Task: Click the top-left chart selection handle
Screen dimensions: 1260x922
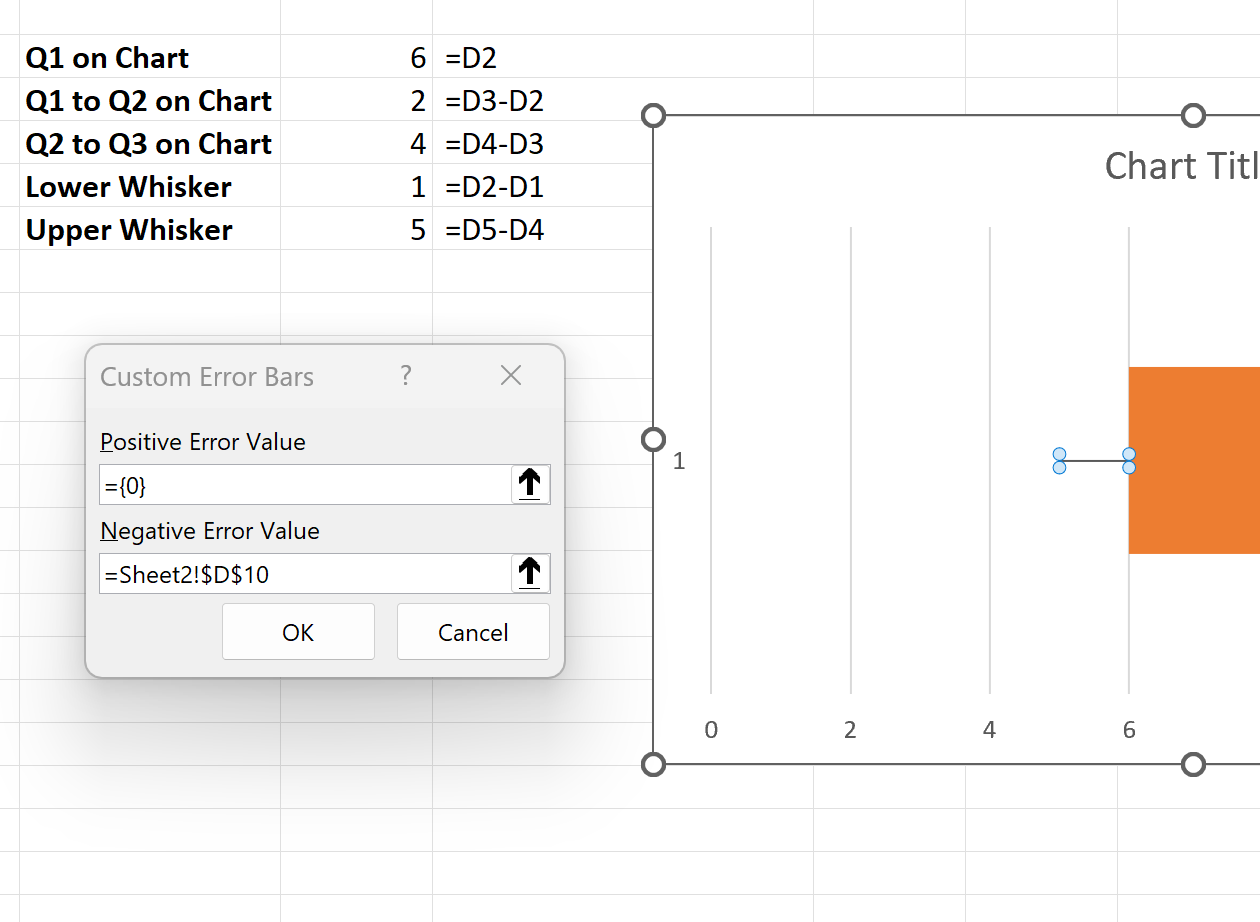Action: point(654,115)
